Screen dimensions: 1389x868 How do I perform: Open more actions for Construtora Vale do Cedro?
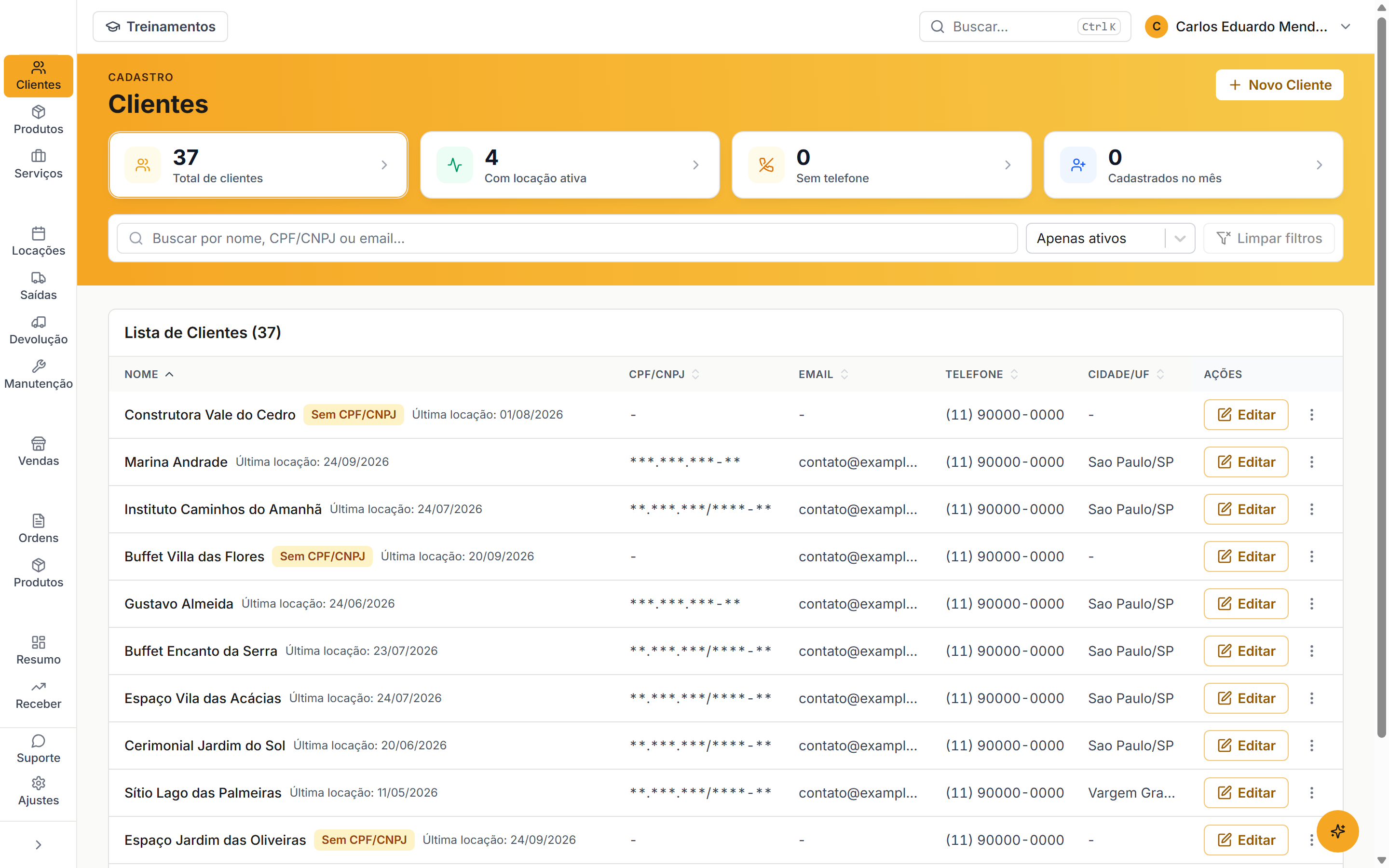click(x=1311, y=415)
